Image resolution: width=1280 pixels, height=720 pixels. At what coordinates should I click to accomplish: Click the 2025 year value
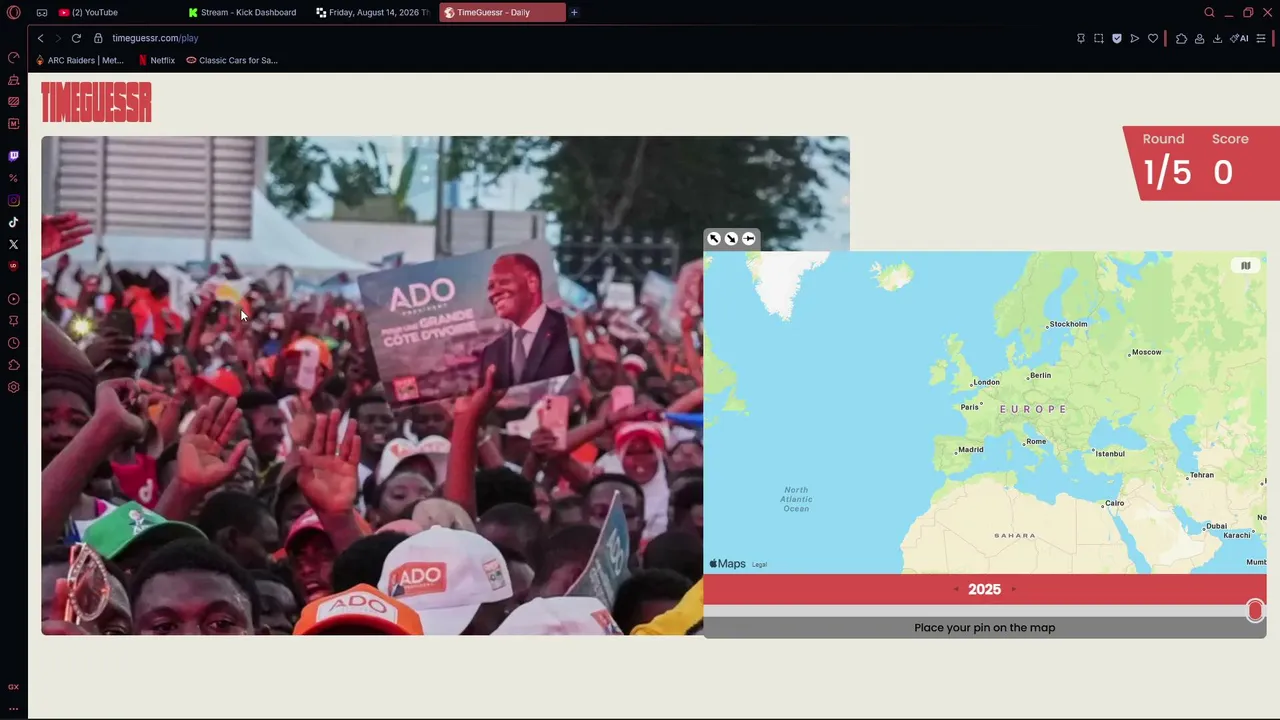pos(984,589)
